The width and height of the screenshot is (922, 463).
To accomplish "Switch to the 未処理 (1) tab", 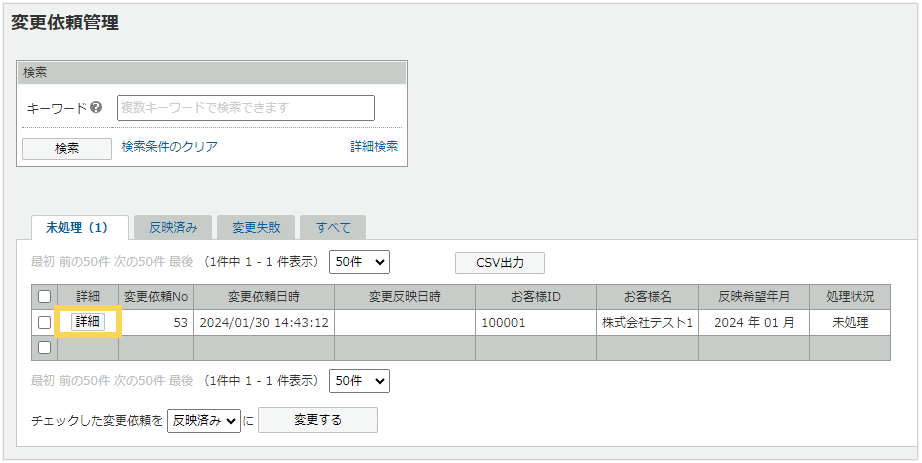I will click(x=77, y=228).
